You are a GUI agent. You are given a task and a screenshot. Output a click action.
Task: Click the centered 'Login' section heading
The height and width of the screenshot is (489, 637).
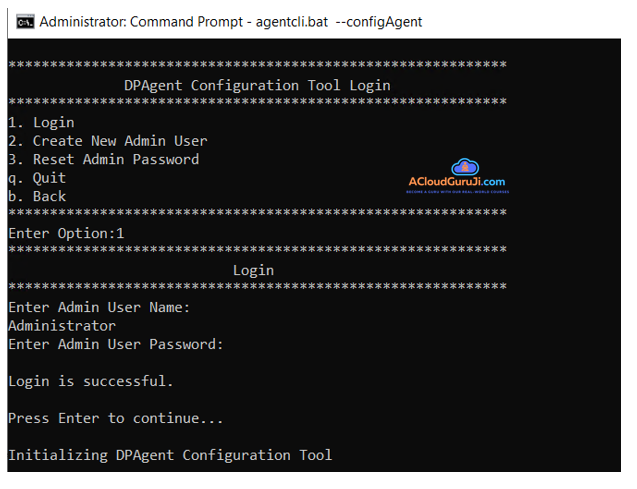click(x=253, y=270)
